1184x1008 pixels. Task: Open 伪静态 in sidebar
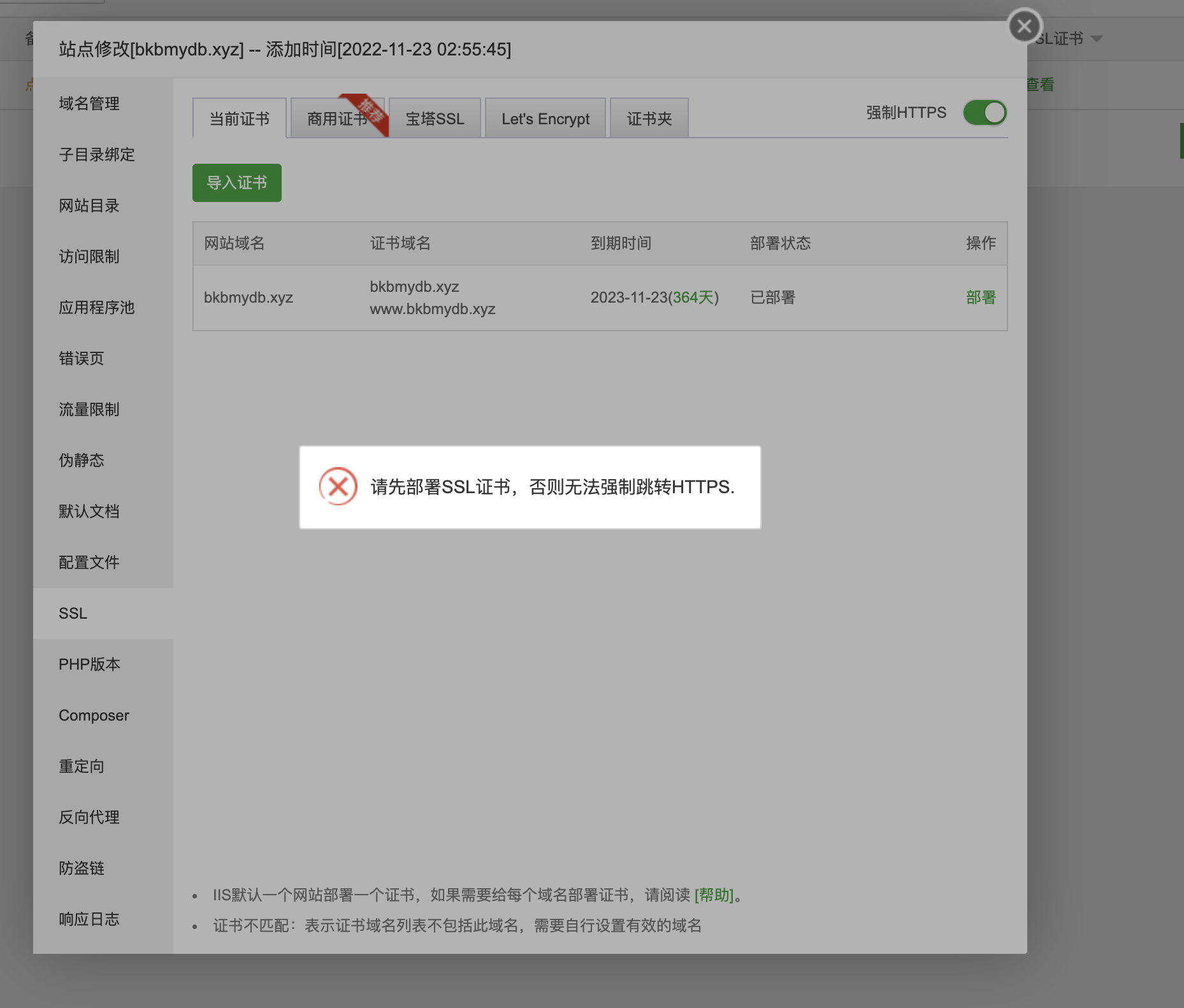click(103, 460)
